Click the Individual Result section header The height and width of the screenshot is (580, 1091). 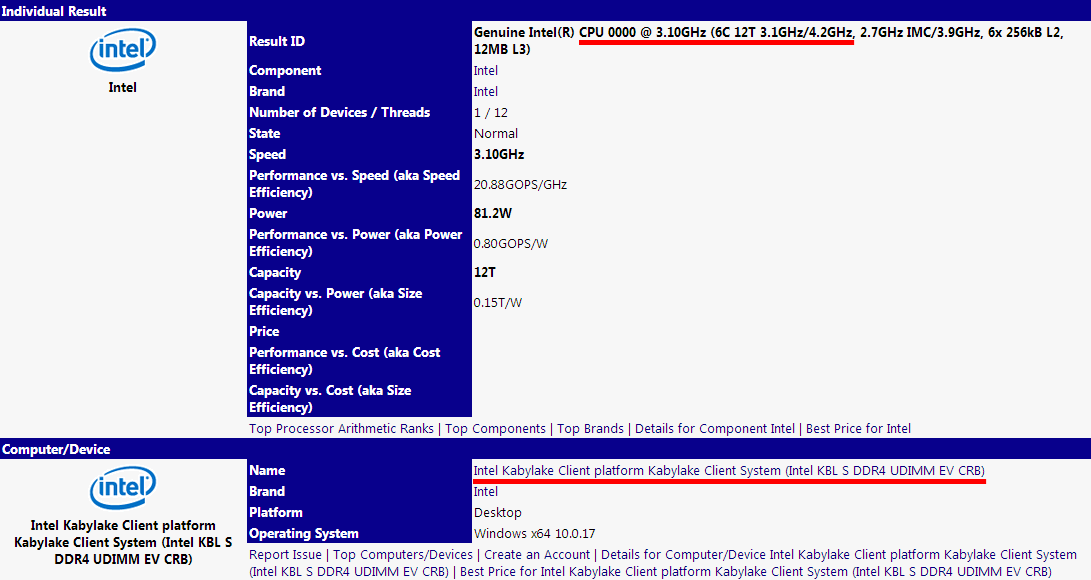(x=55, y=11)
